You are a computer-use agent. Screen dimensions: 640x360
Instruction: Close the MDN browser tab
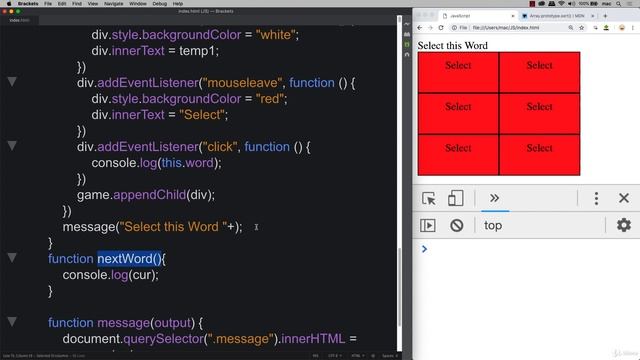click(593, 16)
